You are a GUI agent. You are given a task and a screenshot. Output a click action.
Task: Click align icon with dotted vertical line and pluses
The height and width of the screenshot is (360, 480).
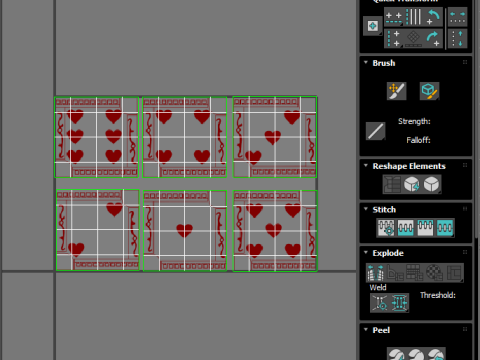(393, 38)
